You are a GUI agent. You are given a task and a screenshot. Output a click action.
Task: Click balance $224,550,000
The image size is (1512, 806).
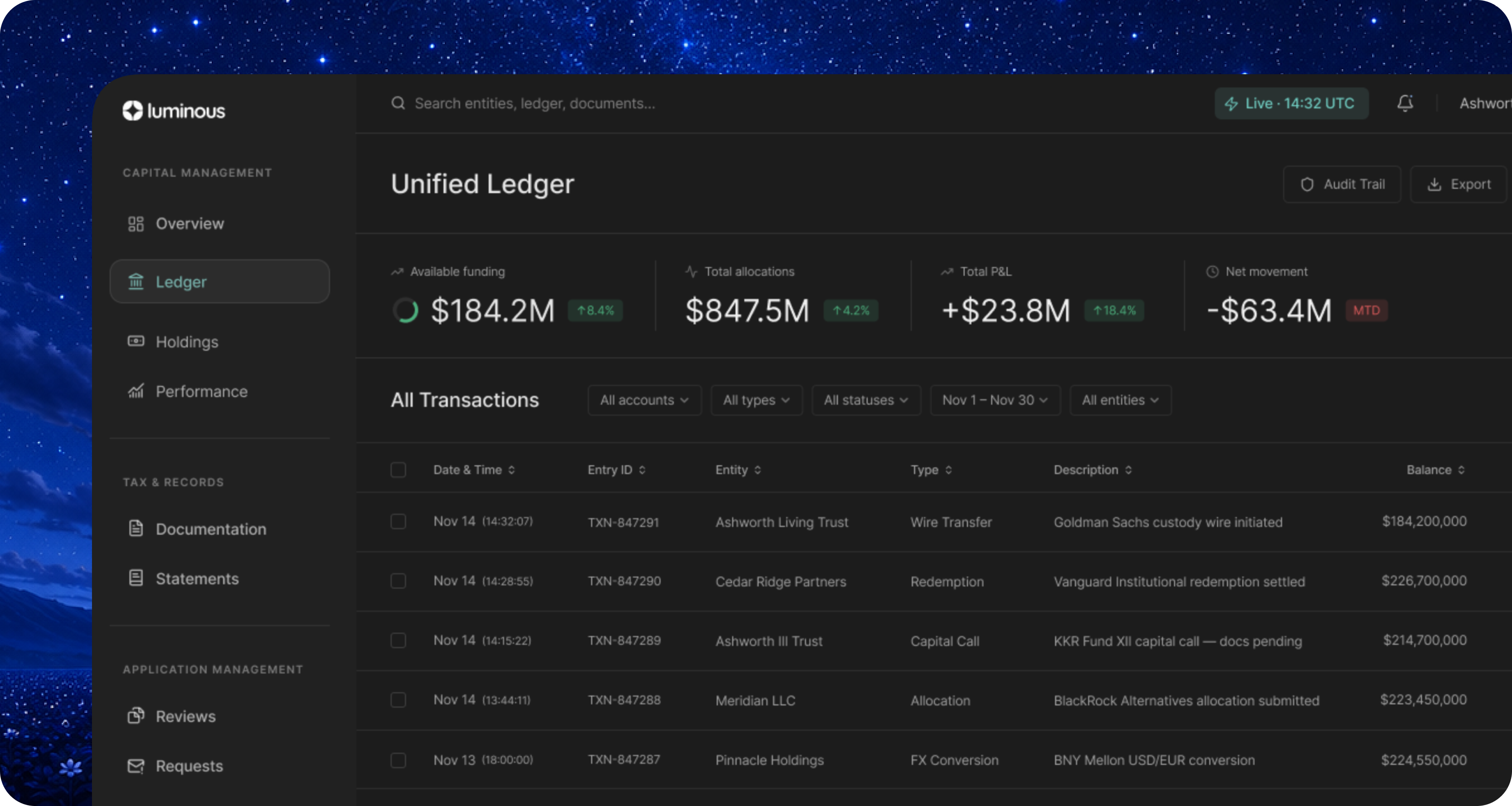[x=1423, y=760]
